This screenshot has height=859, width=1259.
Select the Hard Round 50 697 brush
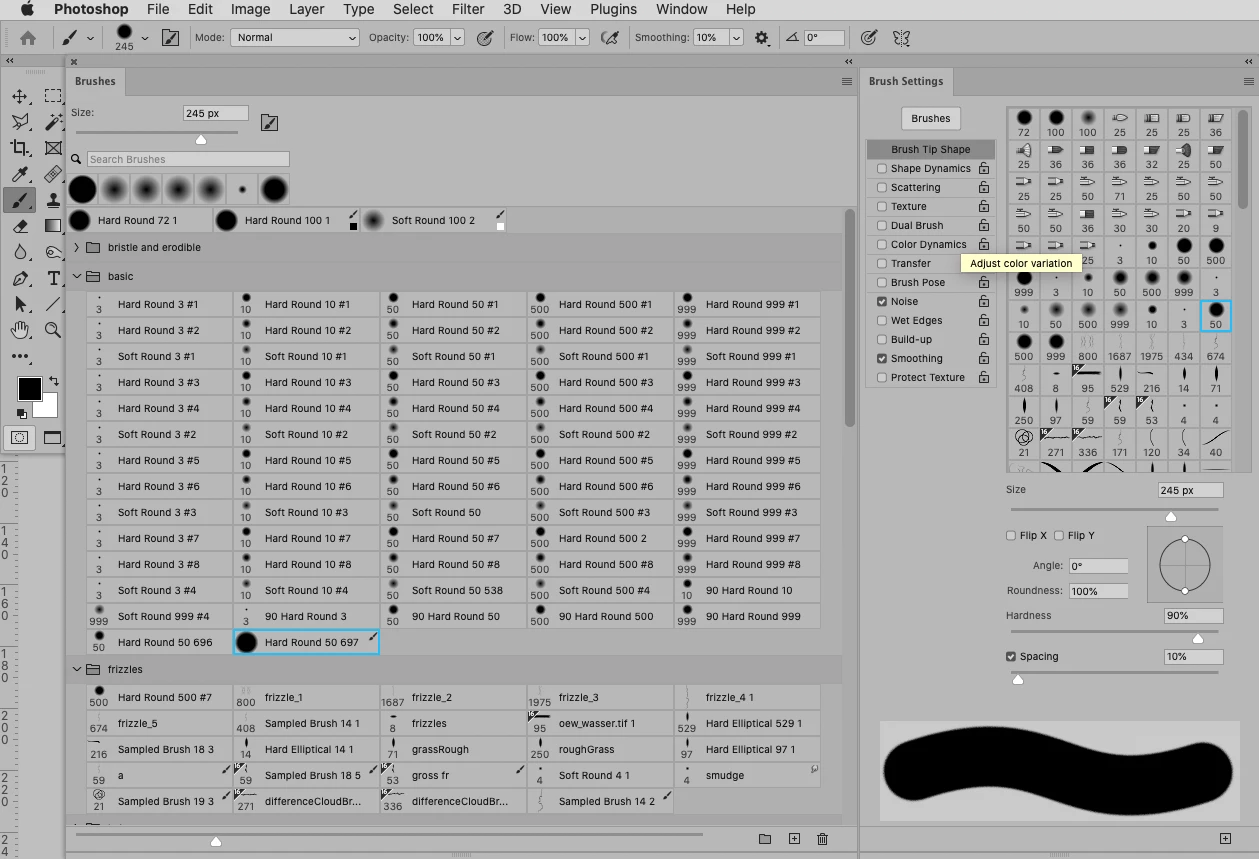tap(306, 643)
